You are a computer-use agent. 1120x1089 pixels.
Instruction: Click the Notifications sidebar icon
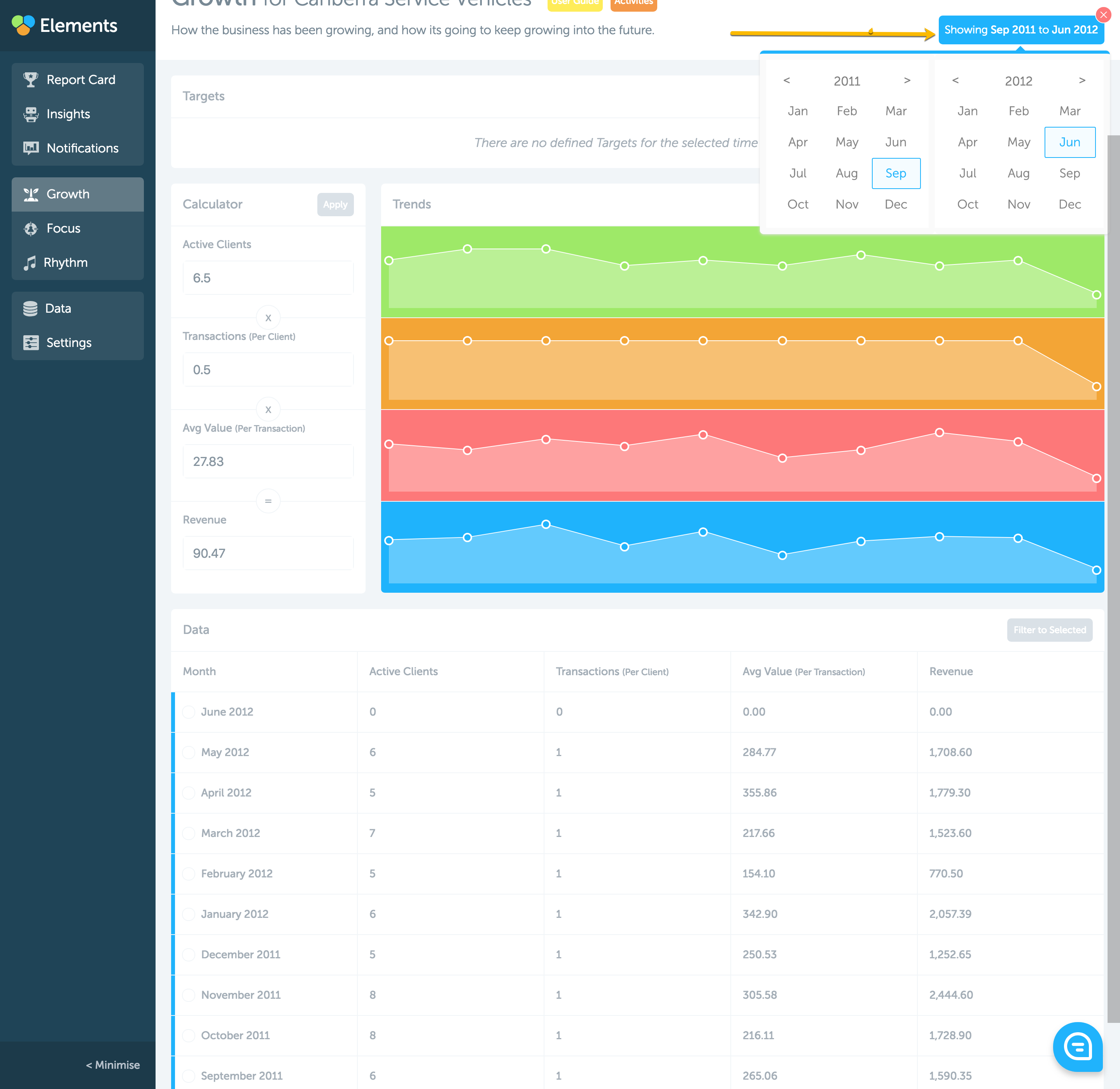tap(30, 148)
